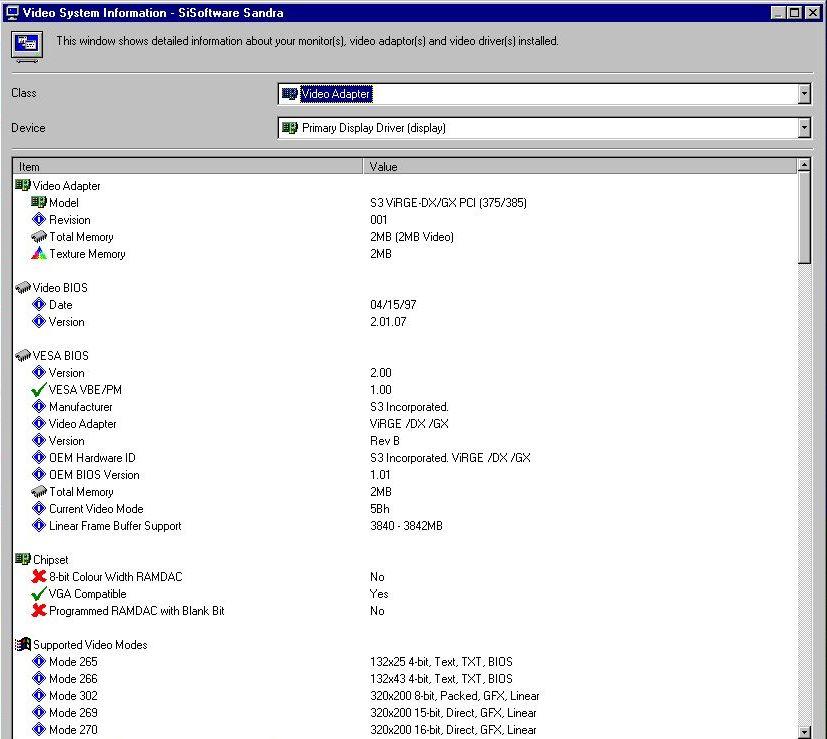Click the Video System Information monitor icon

coord(27,47)
